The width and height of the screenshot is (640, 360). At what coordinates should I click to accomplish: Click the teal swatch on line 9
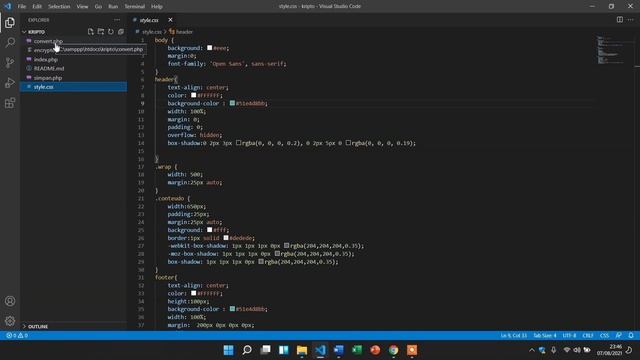pos(232,103)
